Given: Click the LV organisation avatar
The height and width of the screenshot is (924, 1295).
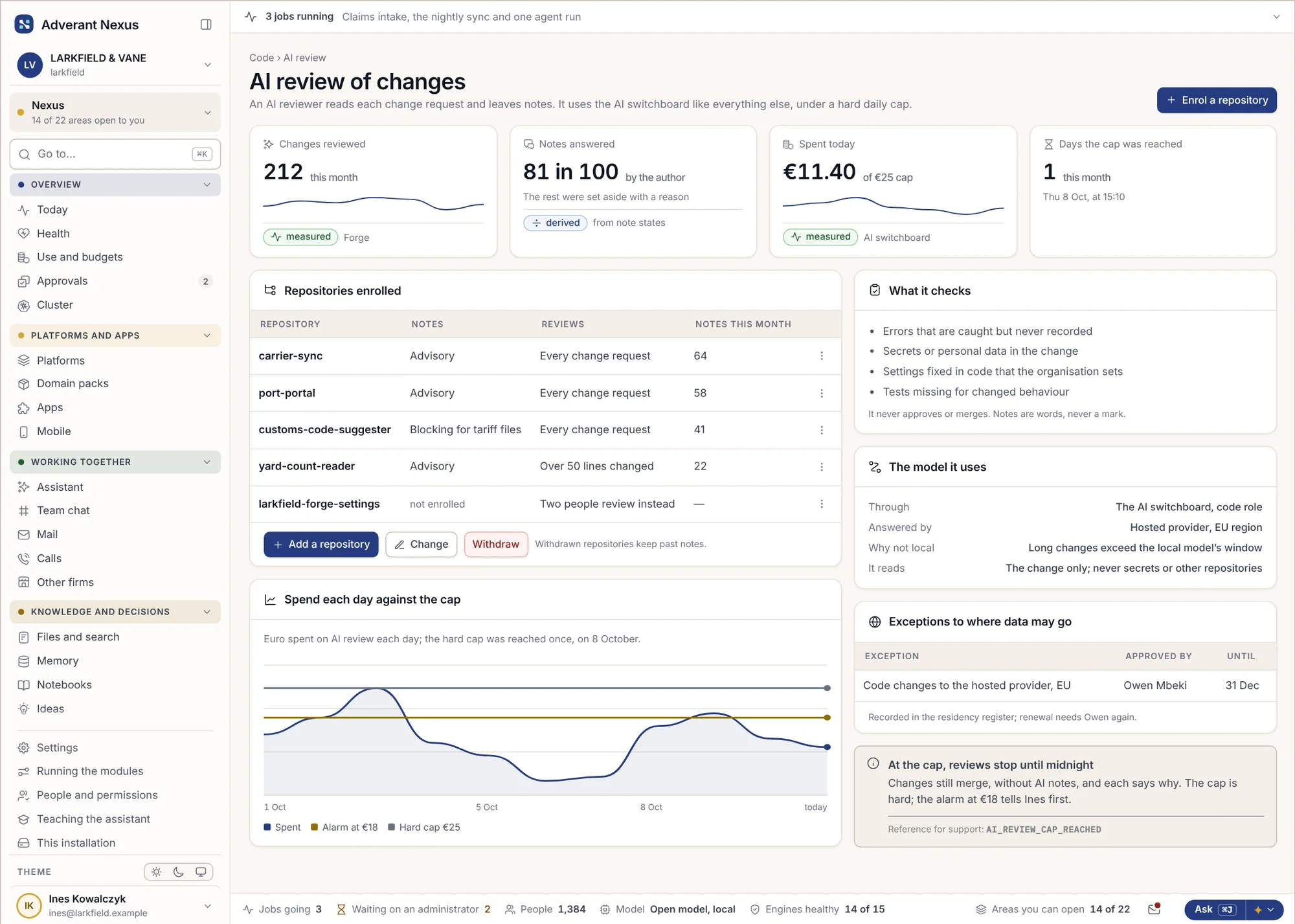Looking at the screenshot, I should coord(30,65).
